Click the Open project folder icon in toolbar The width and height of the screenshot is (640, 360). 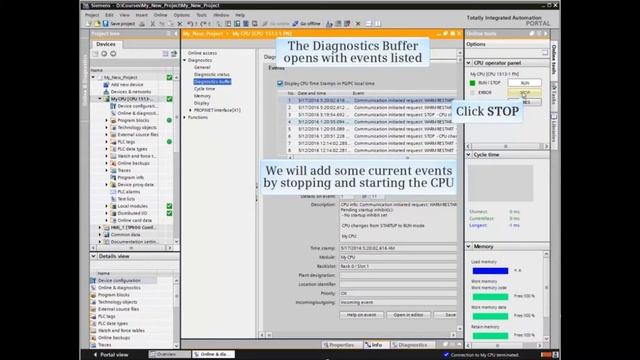click(97, 24)
